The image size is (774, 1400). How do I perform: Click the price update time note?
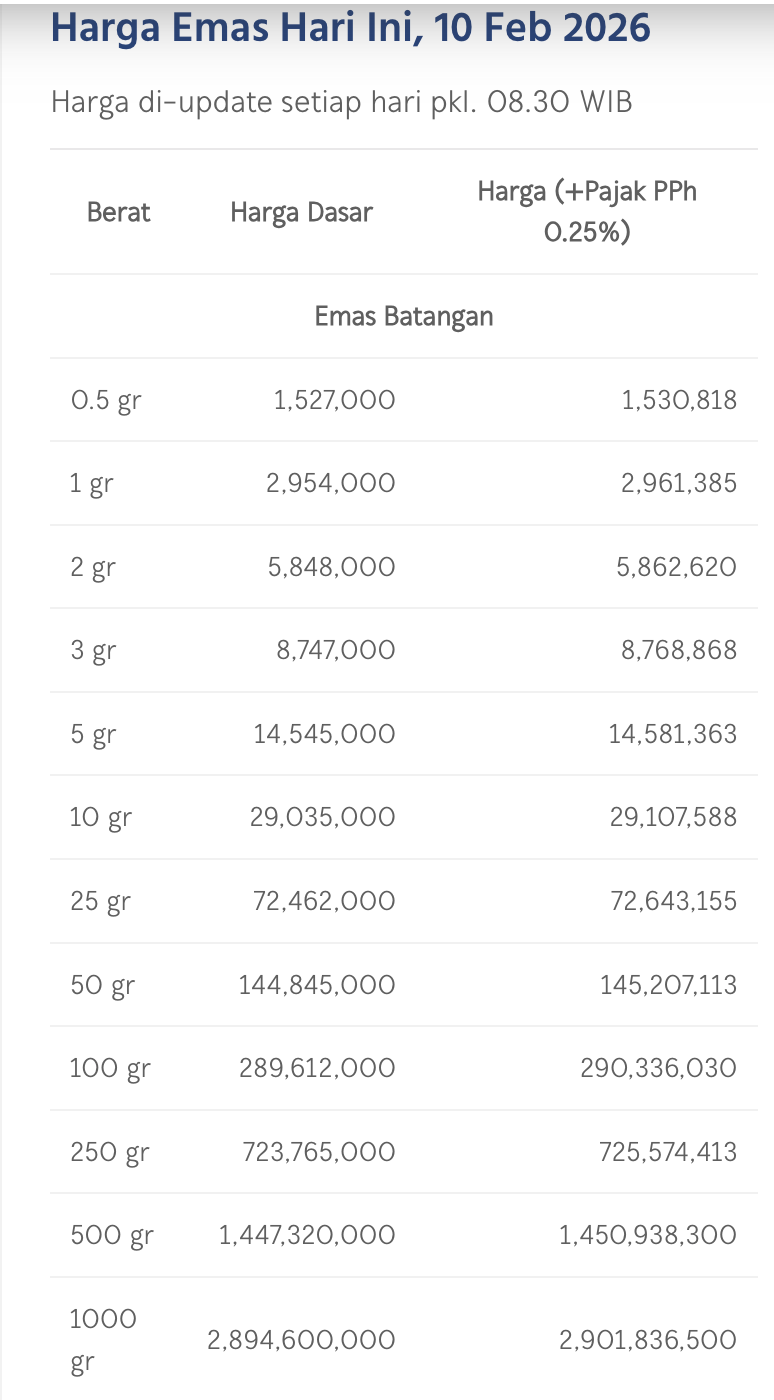click(x=341, y=102)
